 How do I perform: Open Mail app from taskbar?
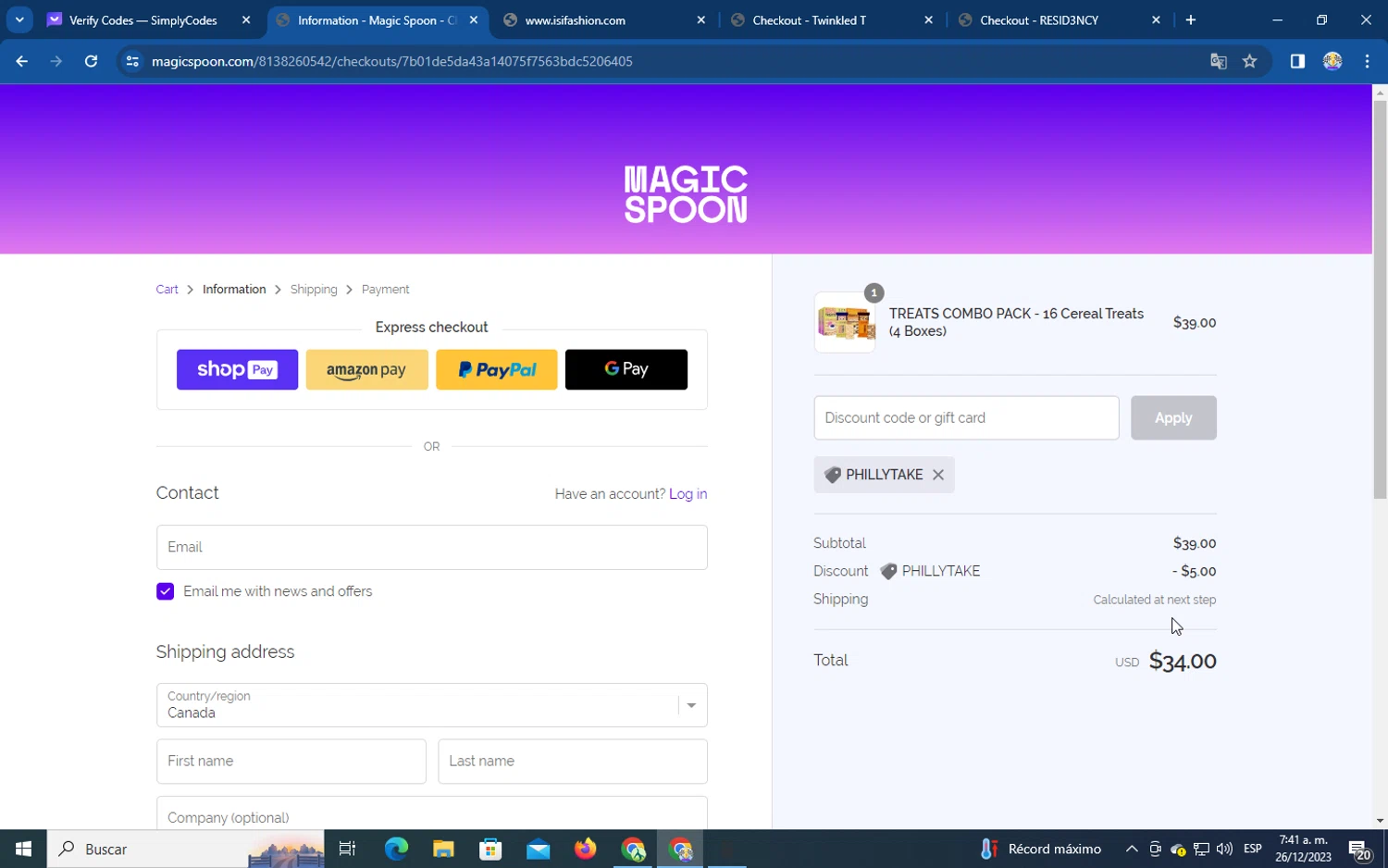click(x=538, y=849)
